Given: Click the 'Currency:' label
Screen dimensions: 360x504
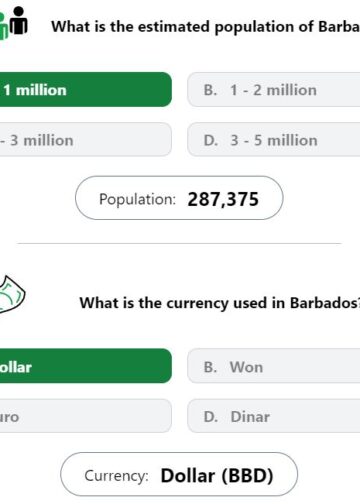Looking at the screenshot, I should click(117, 476).
